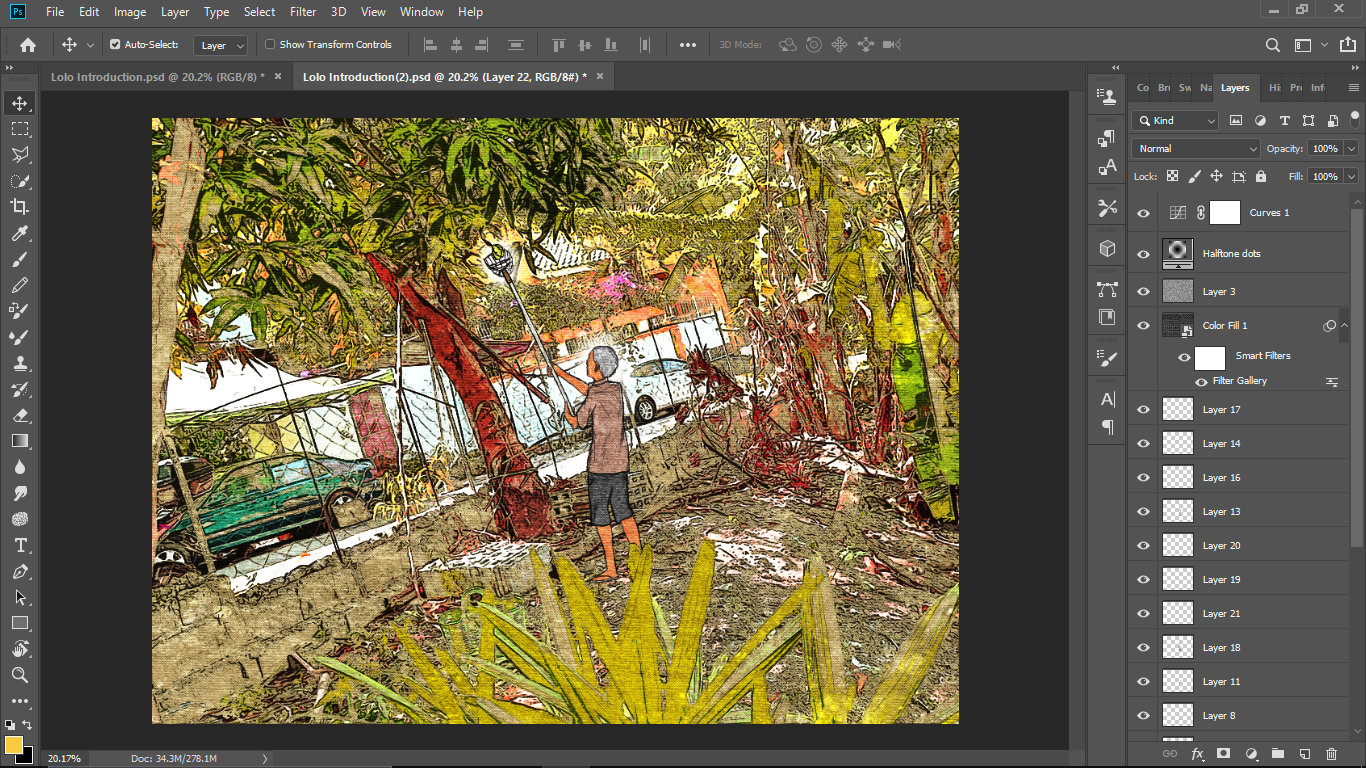
Task: Select the Horizontal Type tool
Action: pos(19,545)
